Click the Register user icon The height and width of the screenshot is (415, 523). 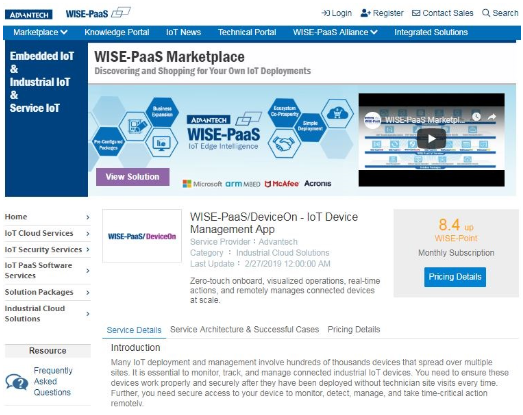pyautogui.click(x=365, y=13)
